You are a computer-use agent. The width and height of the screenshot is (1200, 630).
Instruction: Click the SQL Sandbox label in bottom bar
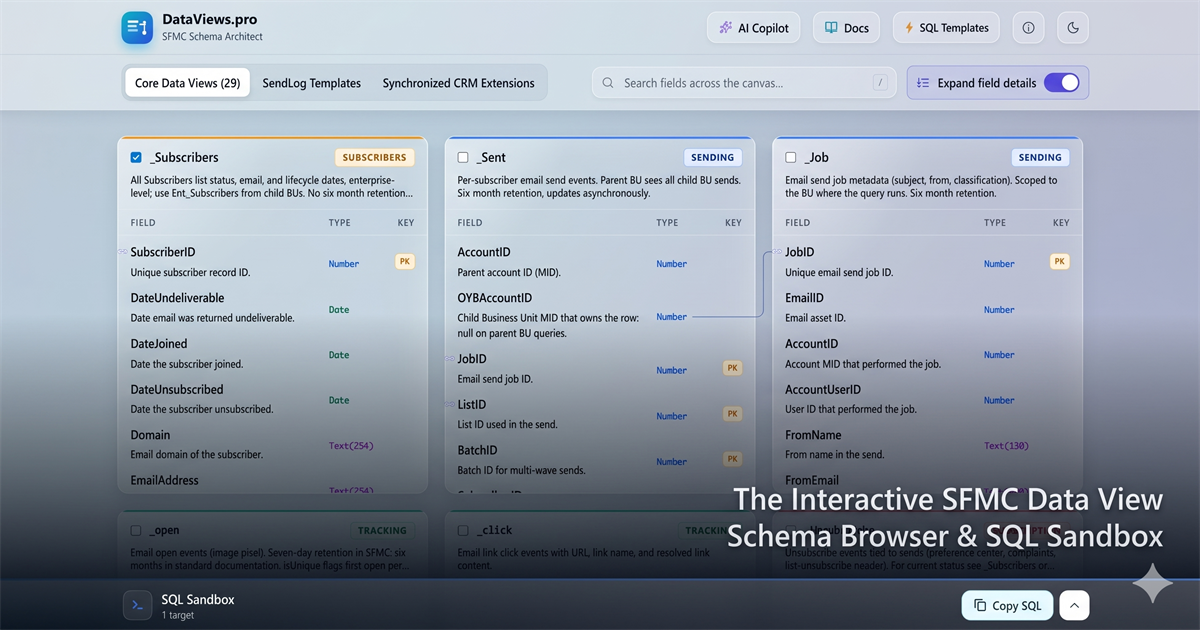(x=198, y=599)
